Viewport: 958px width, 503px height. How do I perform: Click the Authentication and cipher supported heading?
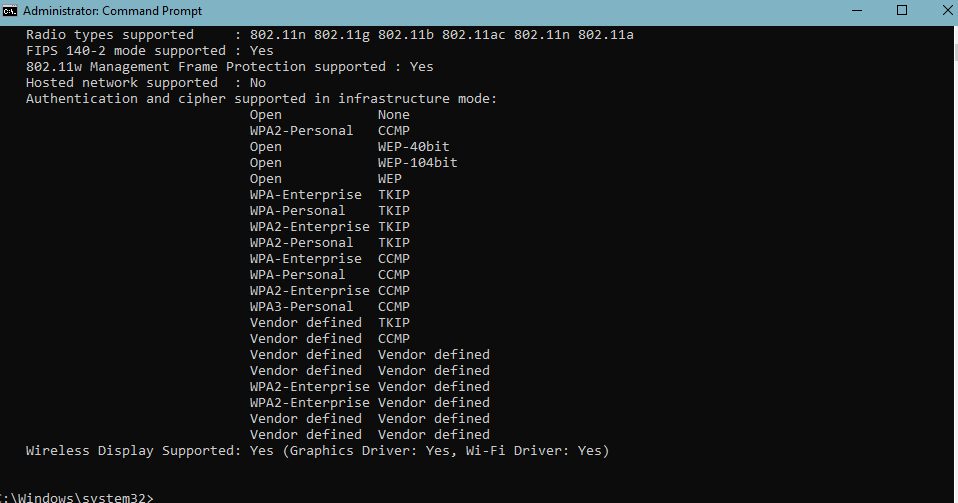(261, 98)
